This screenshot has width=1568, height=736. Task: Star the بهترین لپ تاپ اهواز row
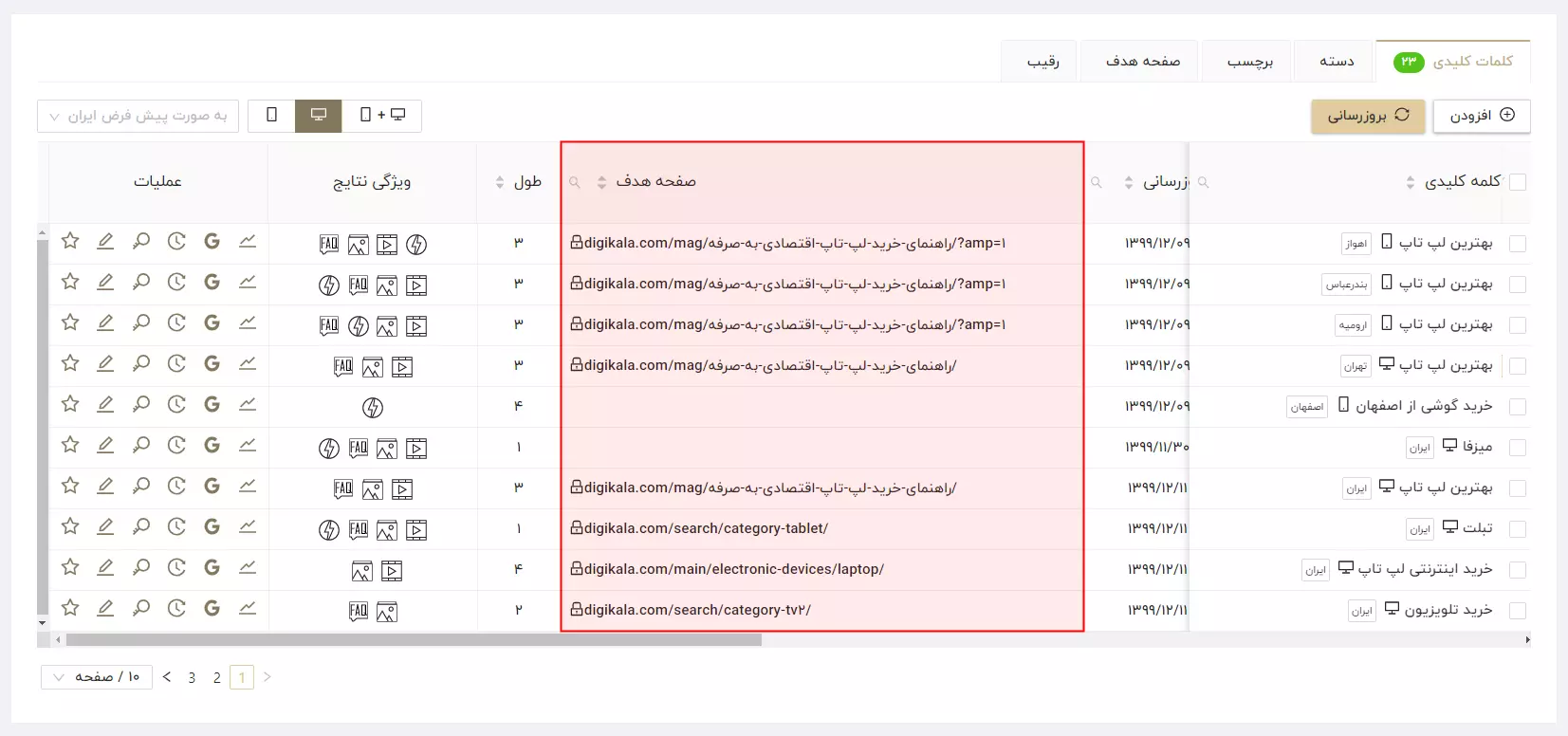coord(70,241)
